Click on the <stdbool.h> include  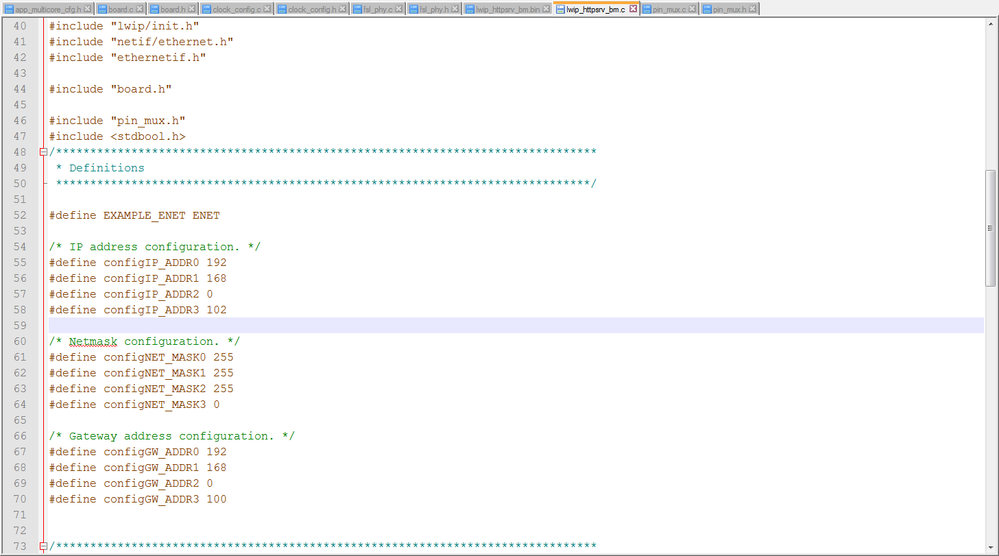pos(148,136)
